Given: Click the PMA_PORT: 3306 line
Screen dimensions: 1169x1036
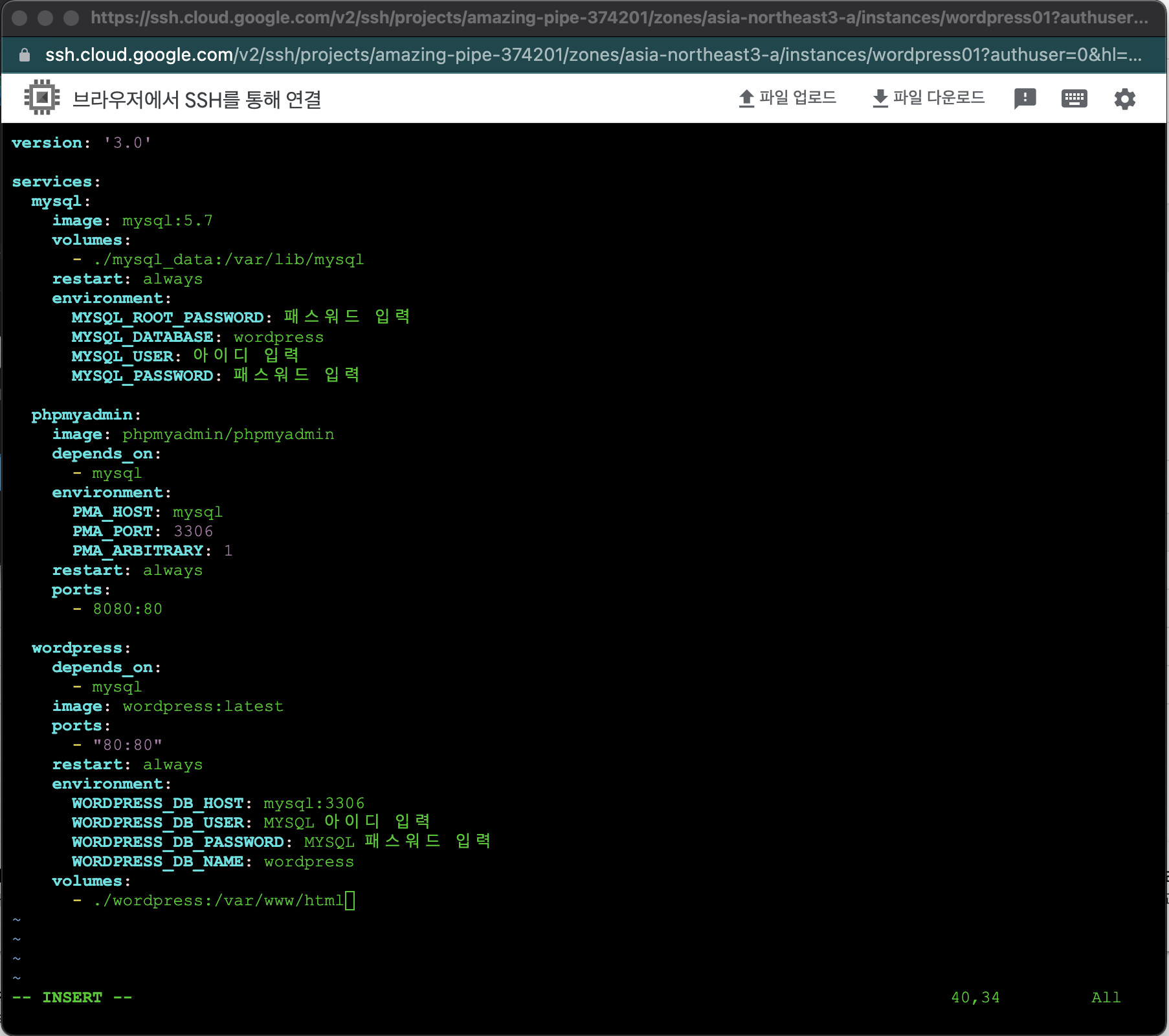Looking at the screenshot, I should pyautogui.click(x=142, y=532).
